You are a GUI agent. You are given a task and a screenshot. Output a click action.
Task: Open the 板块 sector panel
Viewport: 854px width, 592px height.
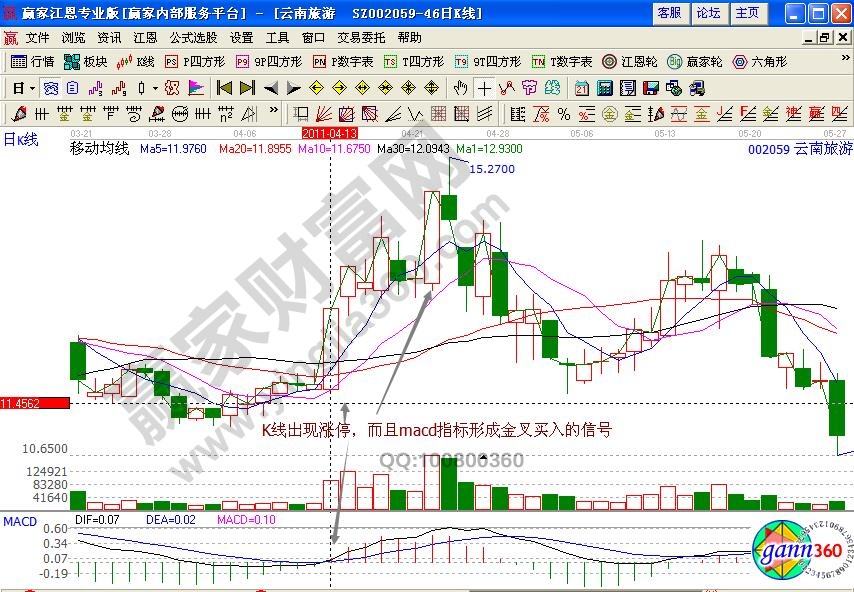click(87, 61)
